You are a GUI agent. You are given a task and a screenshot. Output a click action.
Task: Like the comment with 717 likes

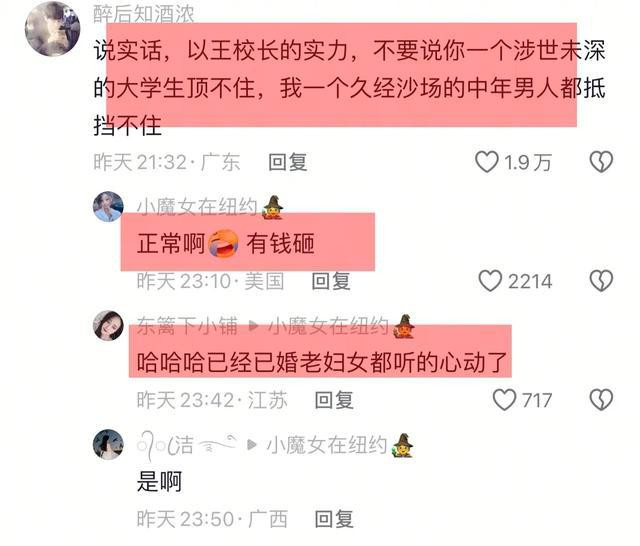point(504,400)
